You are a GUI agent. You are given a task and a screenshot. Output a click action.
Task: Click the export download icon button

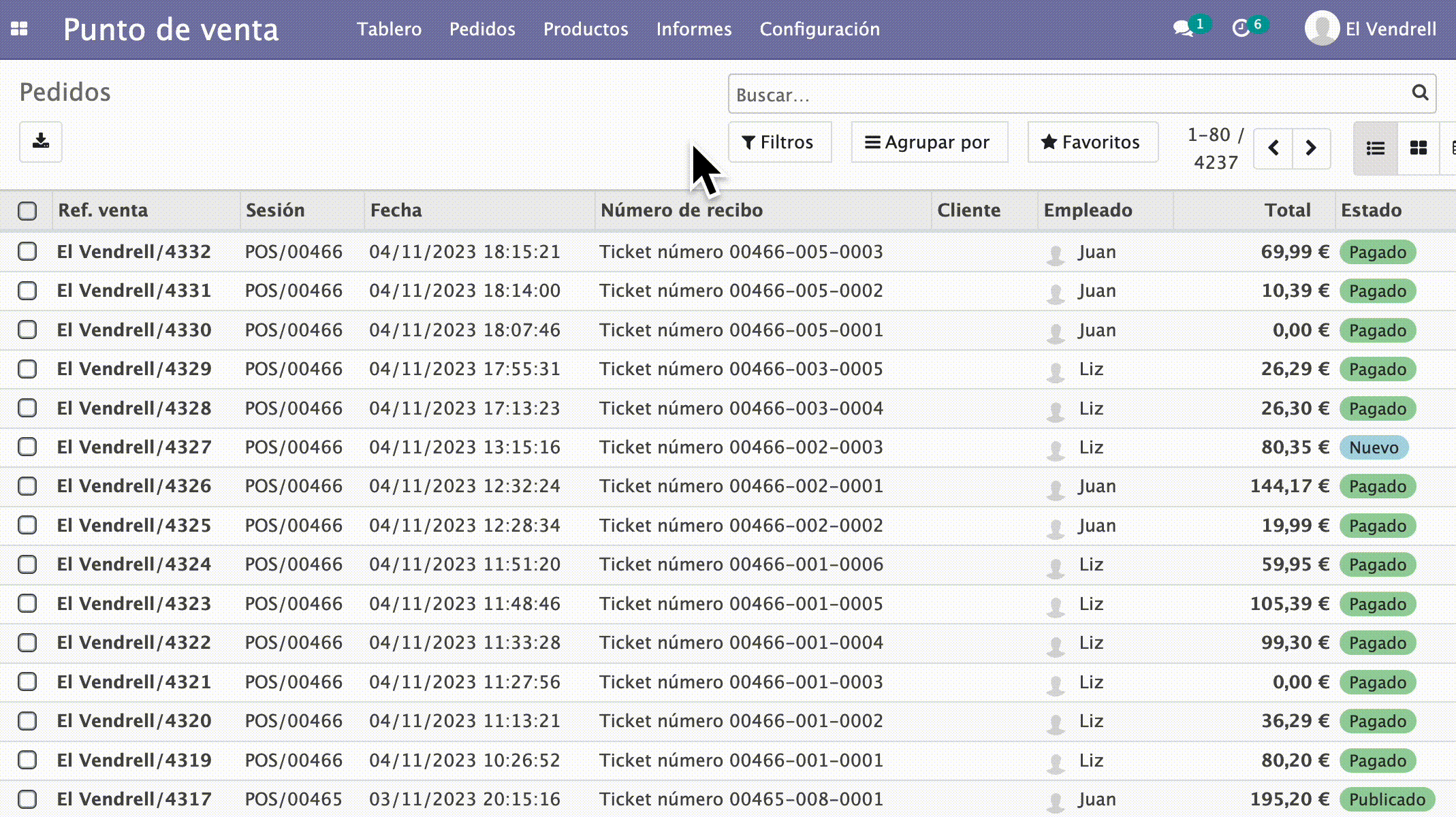point(41,142)
